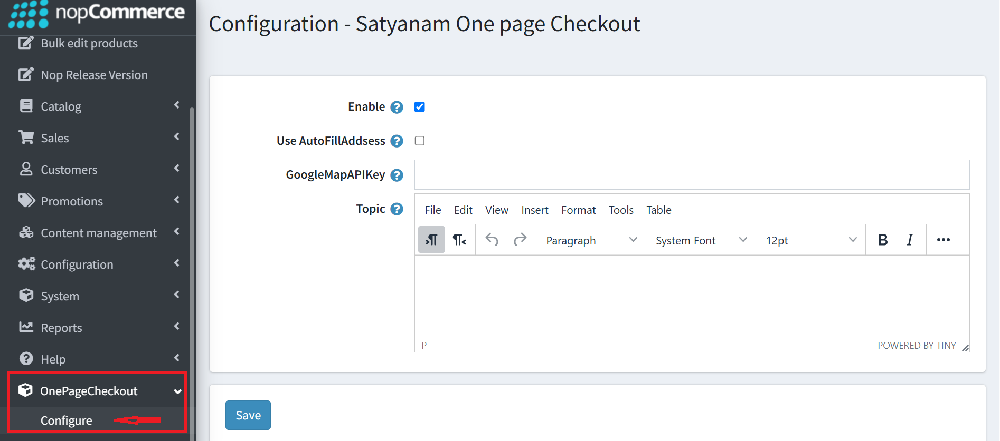
Task: Expand the System menu chevron
Action: pyautogui.click(x=177, y=295)
